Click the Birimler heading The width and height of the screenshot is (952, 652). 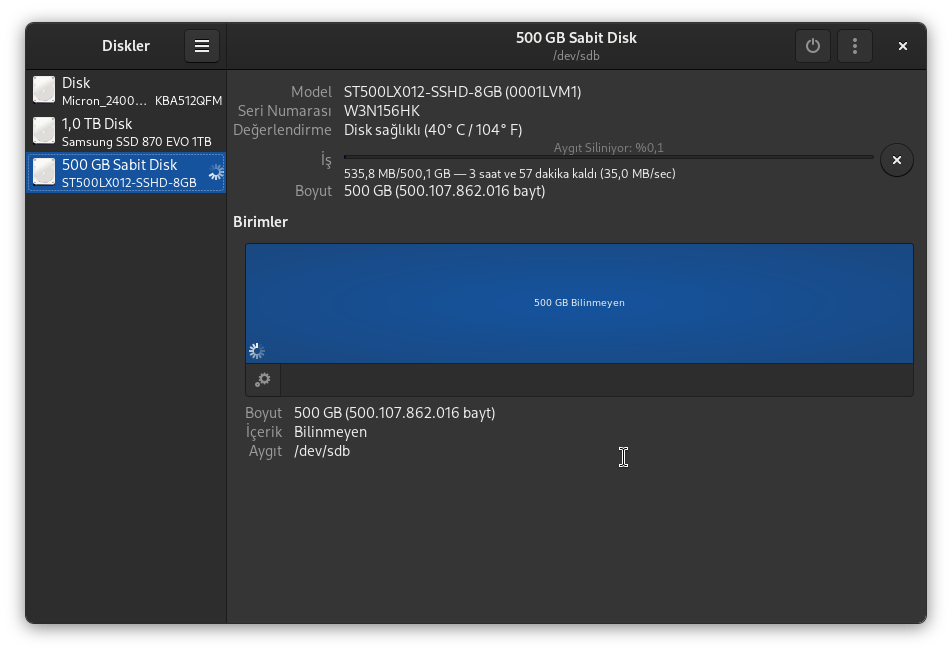pyautogui.click(x=260, y=222)
